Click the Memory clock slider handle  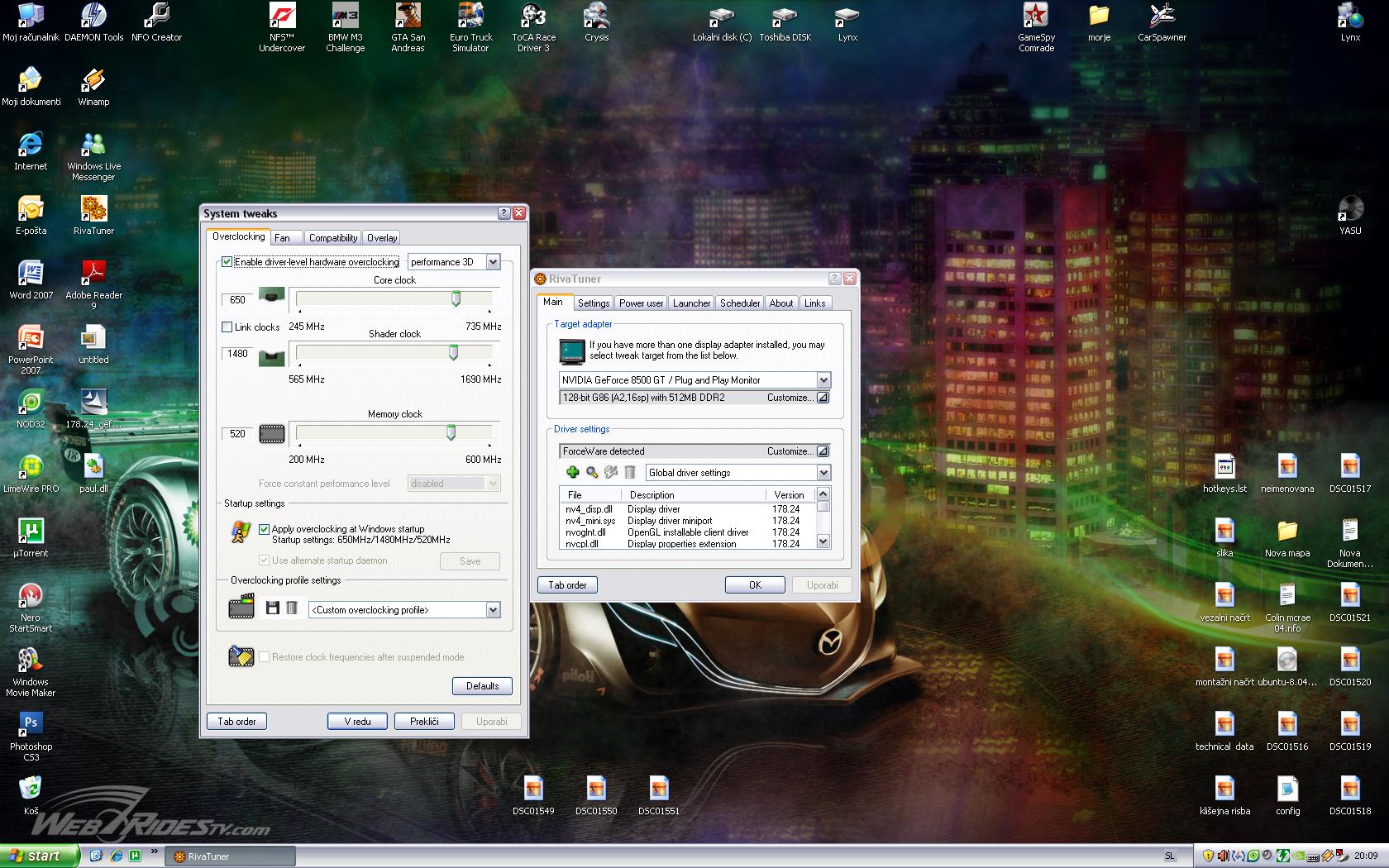(451, 432)
